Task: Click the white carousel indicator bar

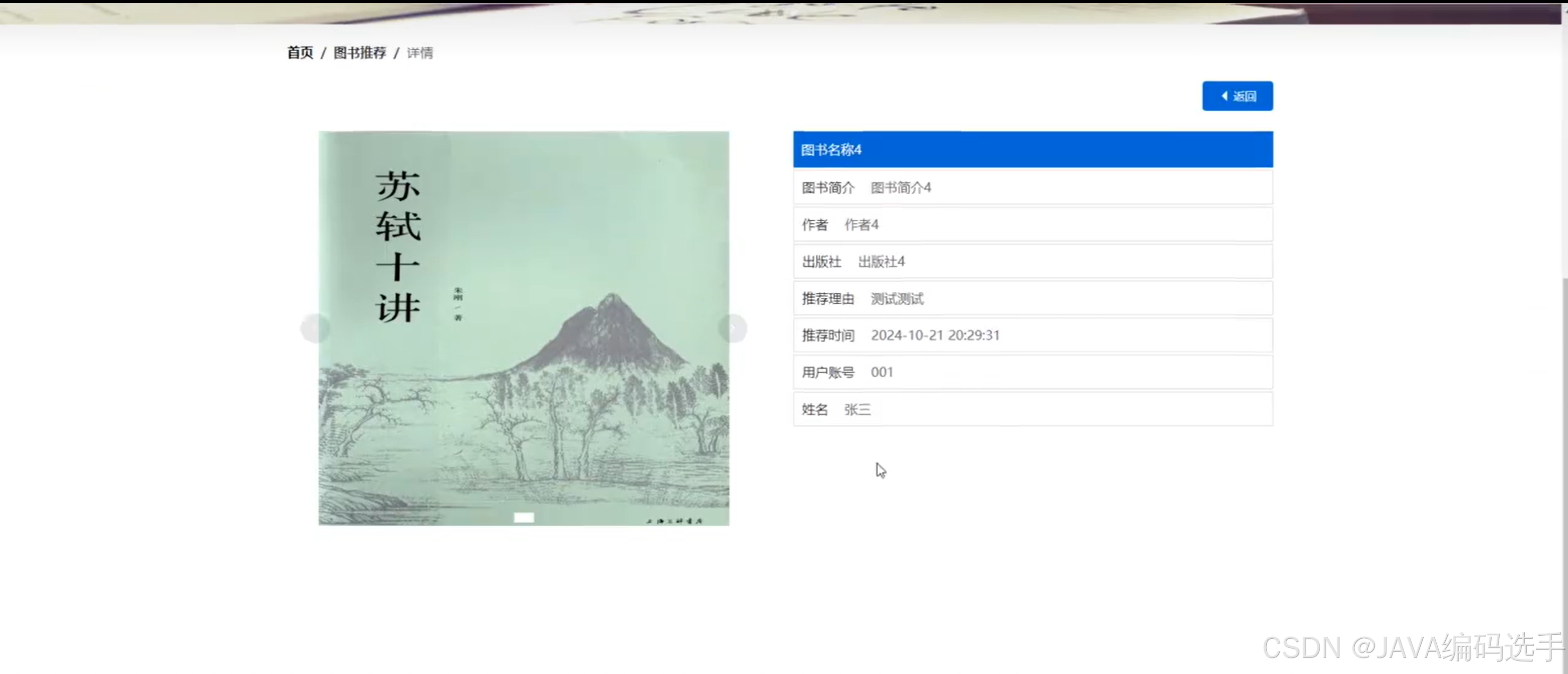Action: click(524, 518)
